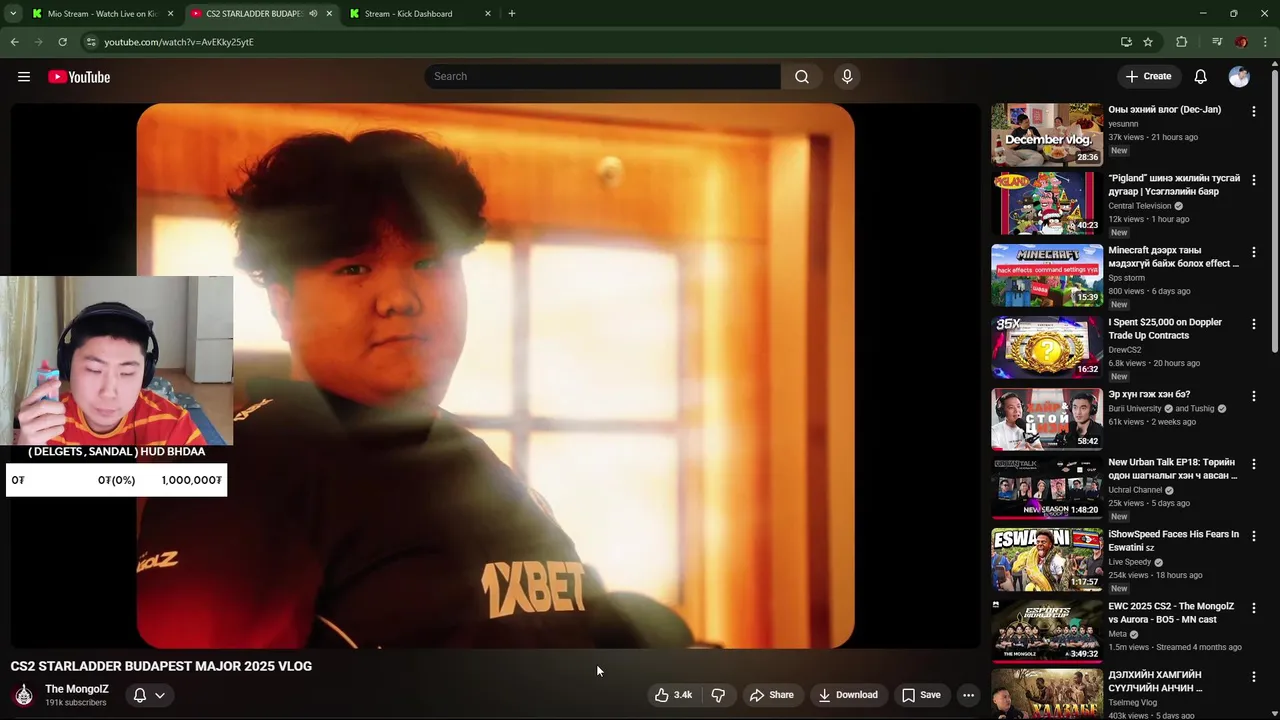This screenshot has height=720, width=1280.
Task: Close the Kick Dashboard tab
Action: point(488,14)
